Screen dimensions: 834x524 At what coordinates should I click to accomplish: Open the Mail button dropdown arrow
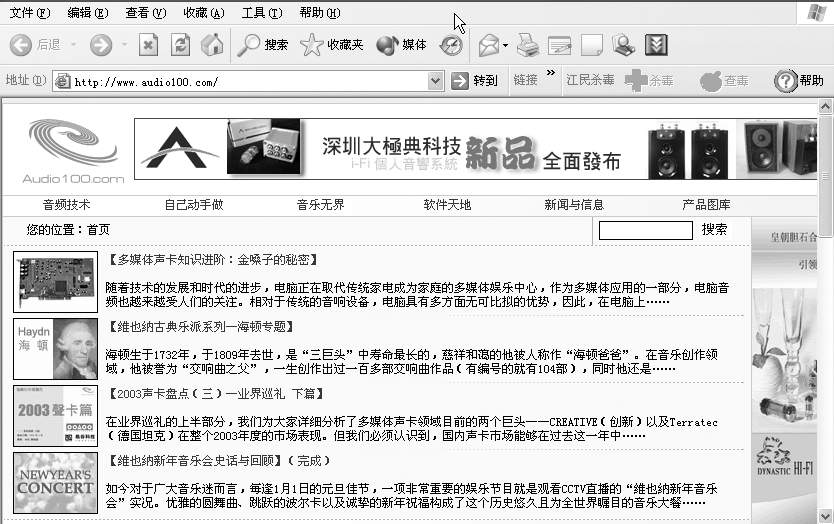[x=505, y=45]
